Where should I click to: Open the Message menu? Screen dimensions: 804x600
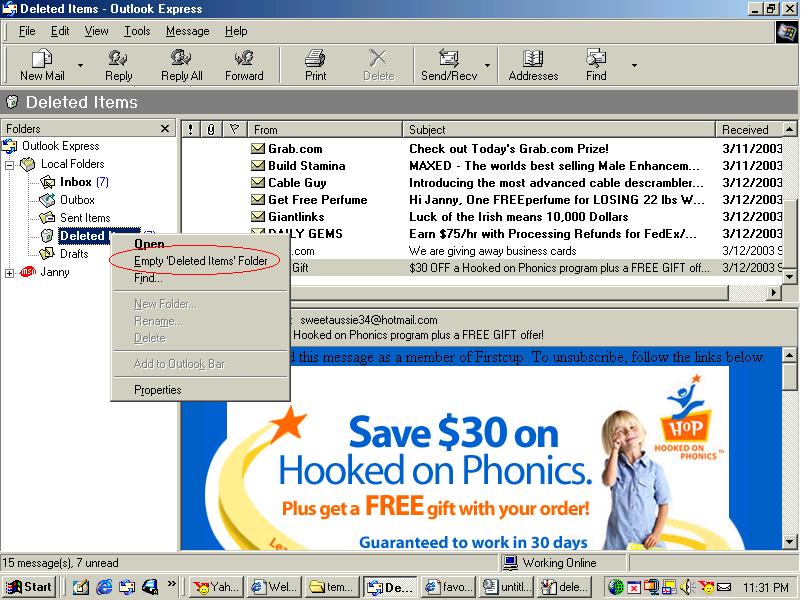[x=188, y=31]
